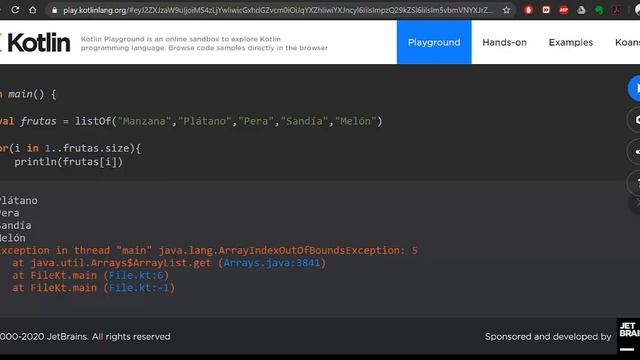Bookmark this page with the star icon
This screenshot has height=360, width=640.
(507, 10)
